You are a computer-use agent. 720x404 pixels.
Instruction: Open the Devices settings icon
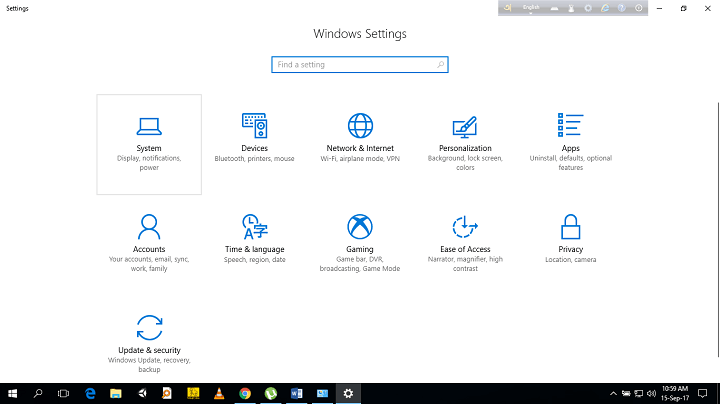pyautogui.click(x=254, y=126)
